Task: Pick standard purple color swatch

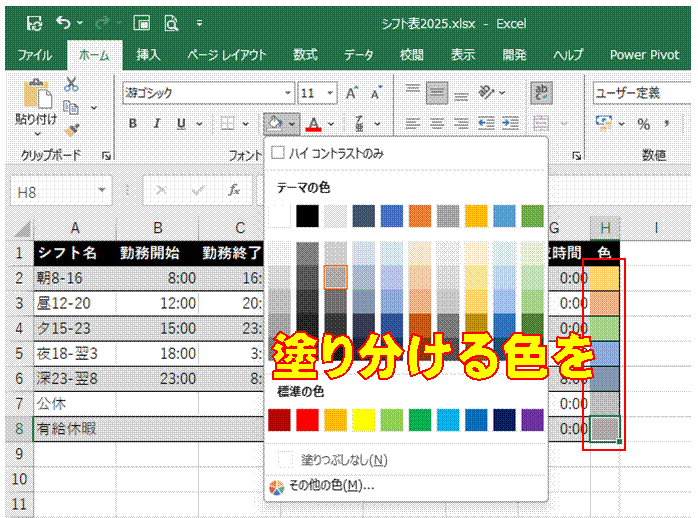Action: coord(532,420)
